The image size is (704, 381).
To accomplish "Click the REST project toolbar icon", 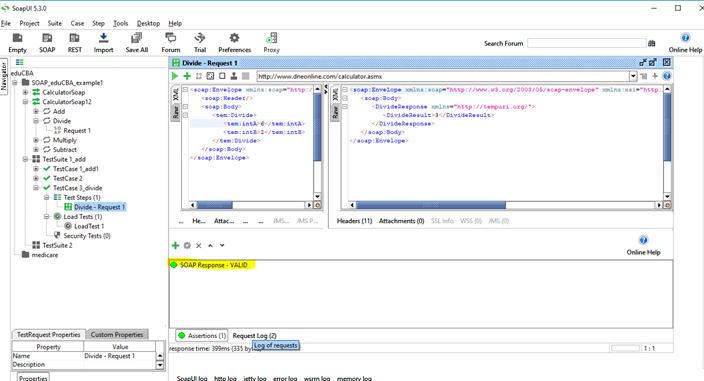I will tap(75, 43).
